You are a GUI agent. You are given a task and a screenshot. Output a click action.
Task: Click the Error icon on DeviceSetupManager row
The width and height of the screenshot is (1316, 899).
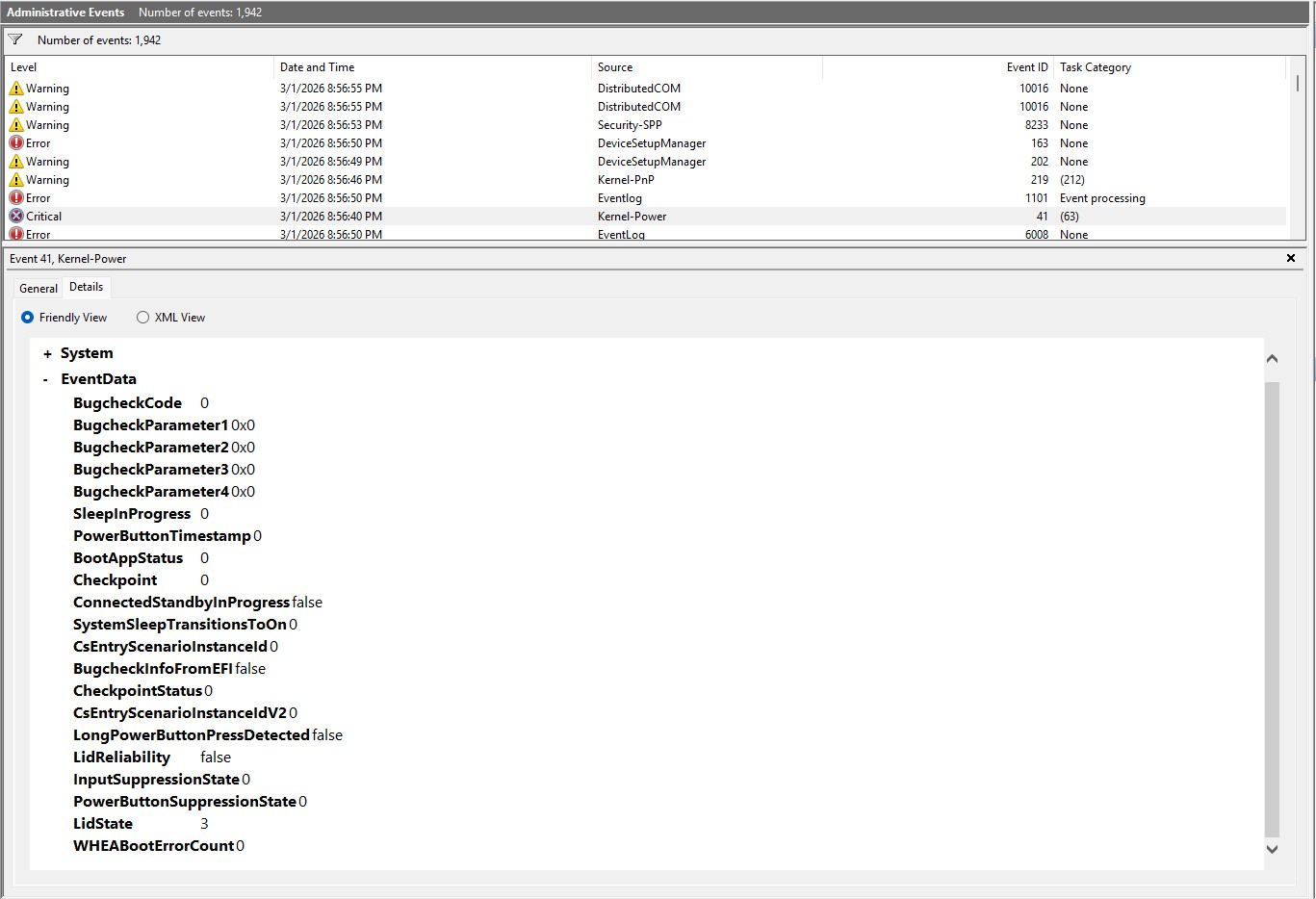tap(16, 143)
